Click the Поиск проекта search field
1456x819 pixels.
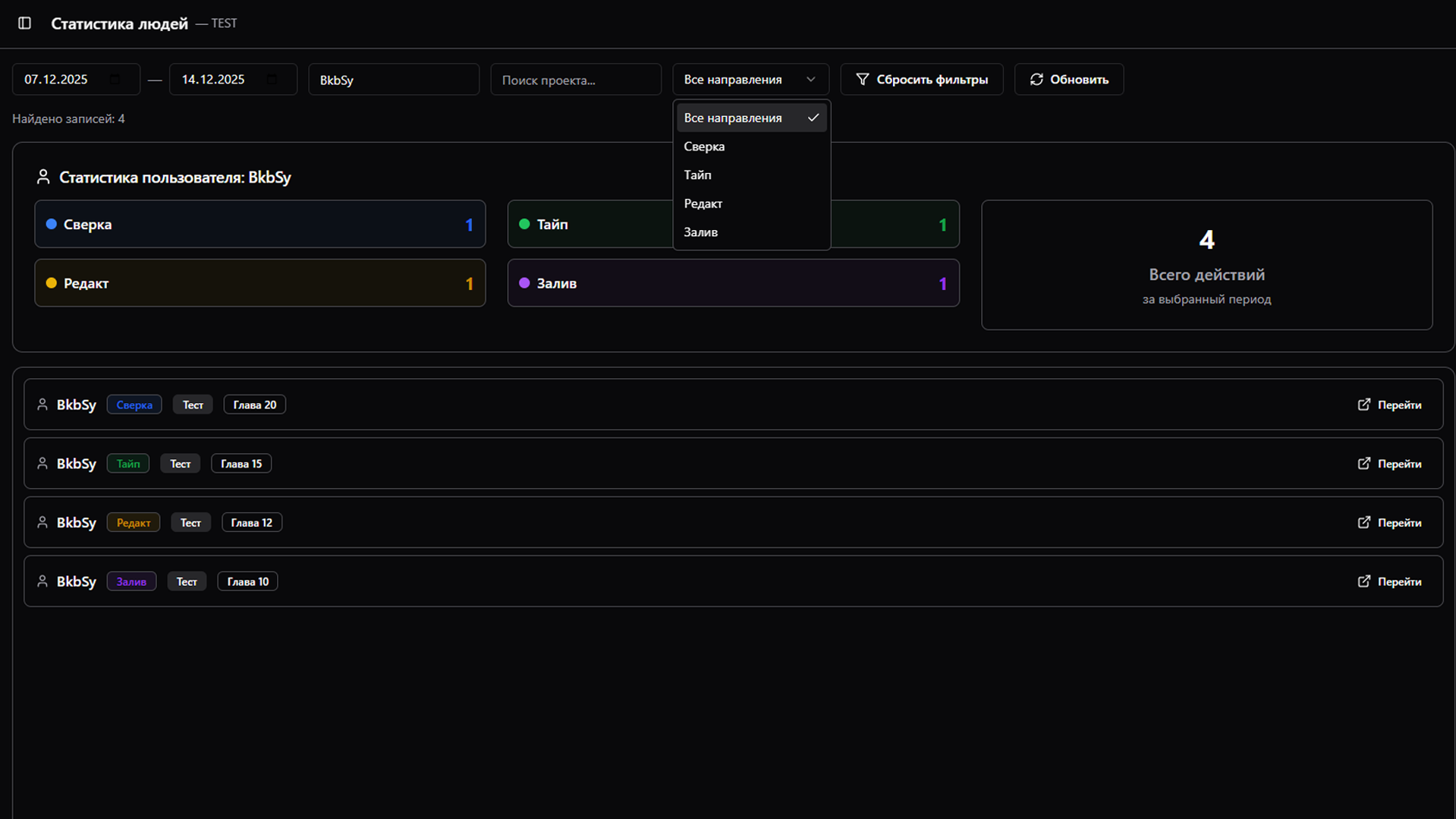click(x=575, y=80)
